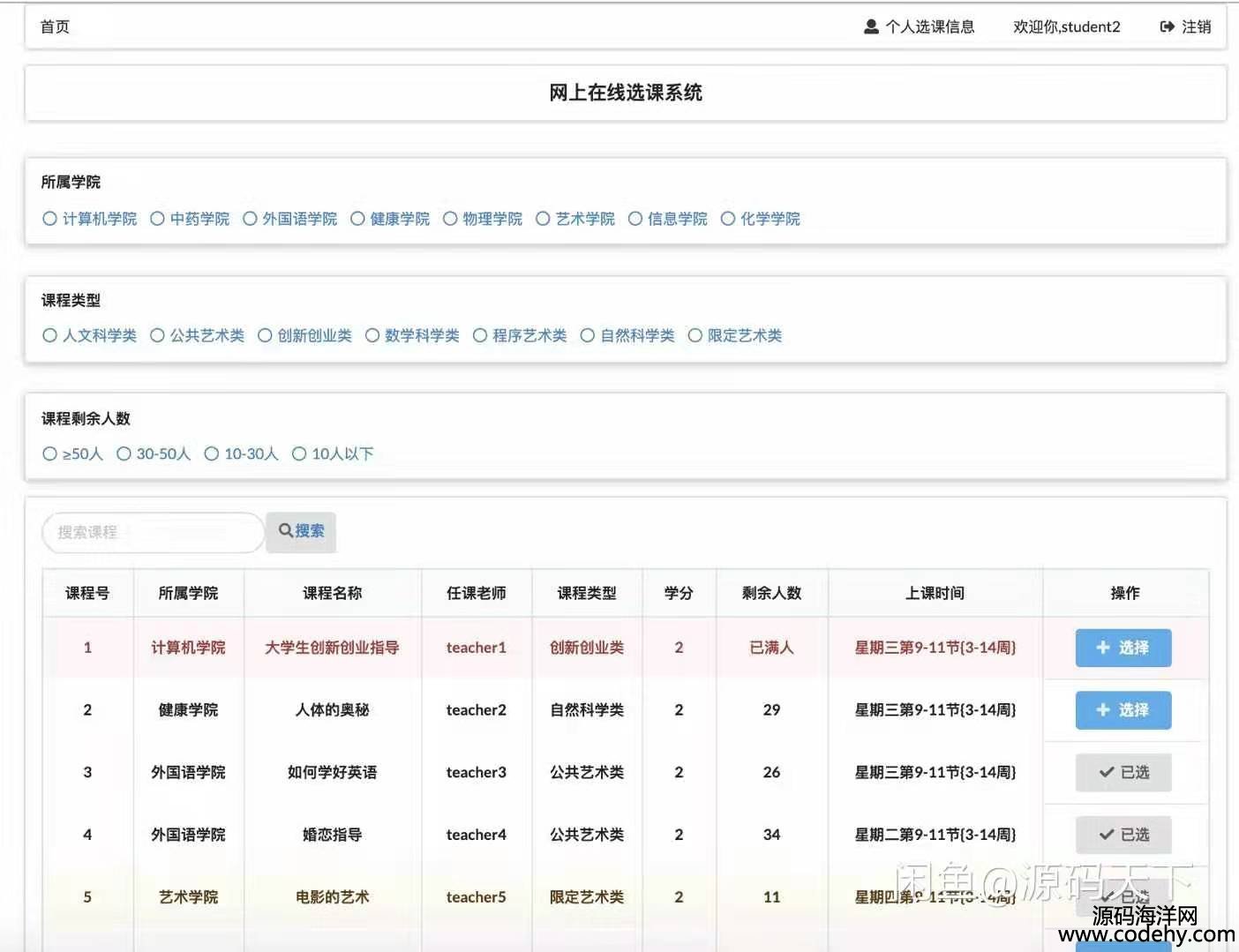Click the 搜索课程 input field

tap(152, 532)
